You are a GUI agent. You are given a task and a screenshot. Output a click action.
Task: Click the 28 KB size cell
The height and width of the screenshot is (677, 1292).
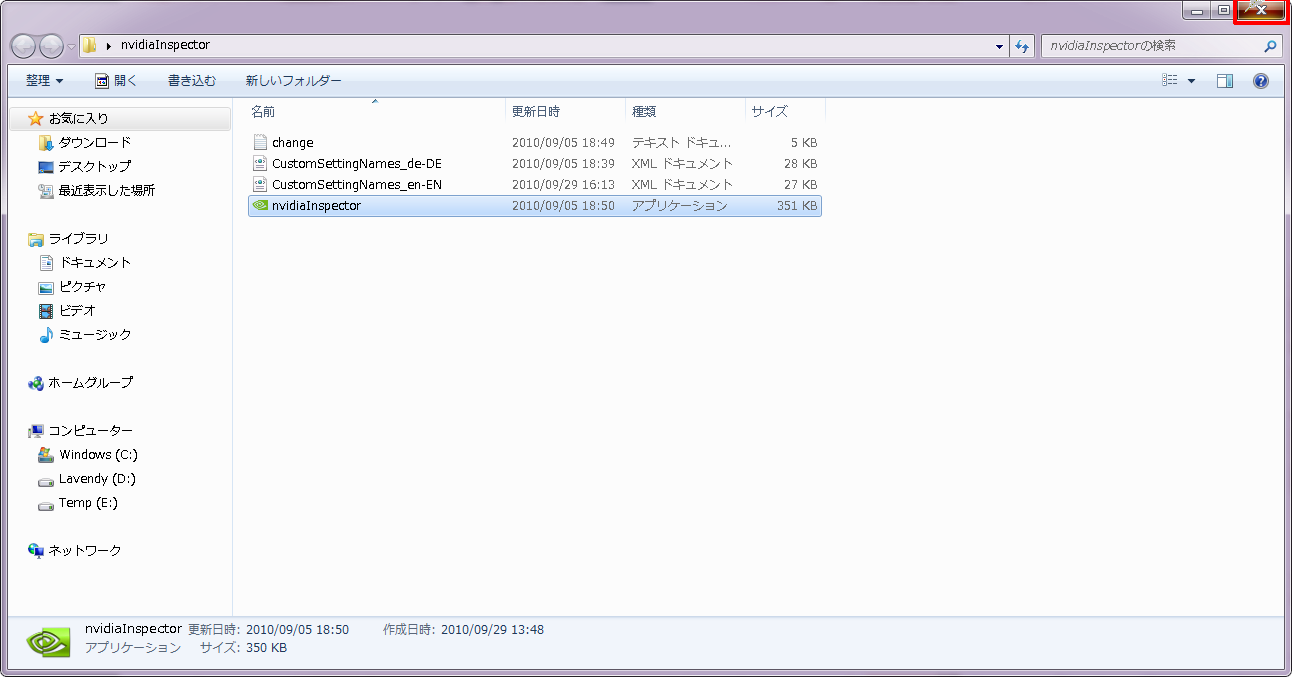pos(800,163)
